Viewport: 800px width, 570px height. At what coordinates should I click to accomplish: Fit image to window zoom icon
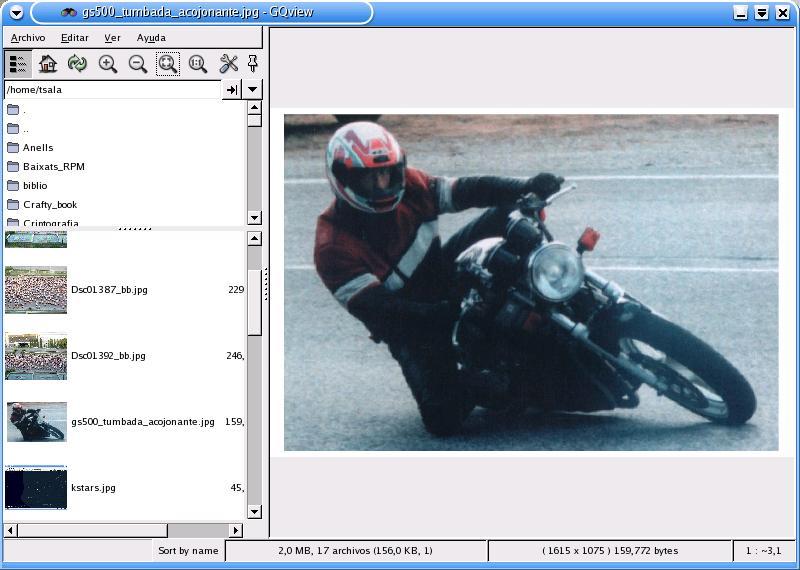click(x=168, y=64)
